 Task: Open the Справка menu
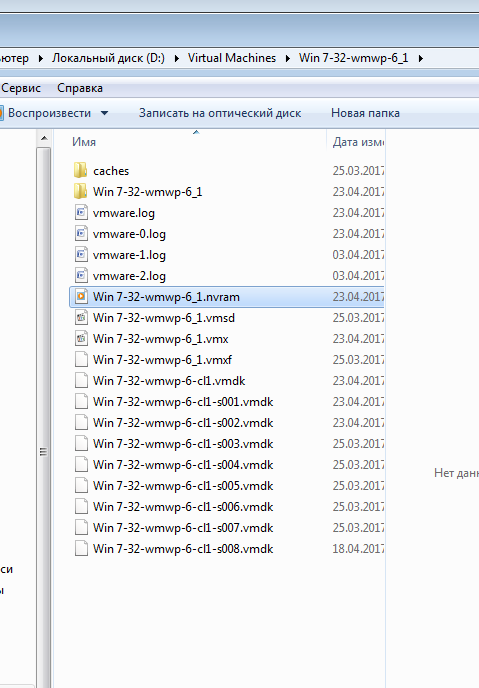pyautogui.click(x=80, y=88)
